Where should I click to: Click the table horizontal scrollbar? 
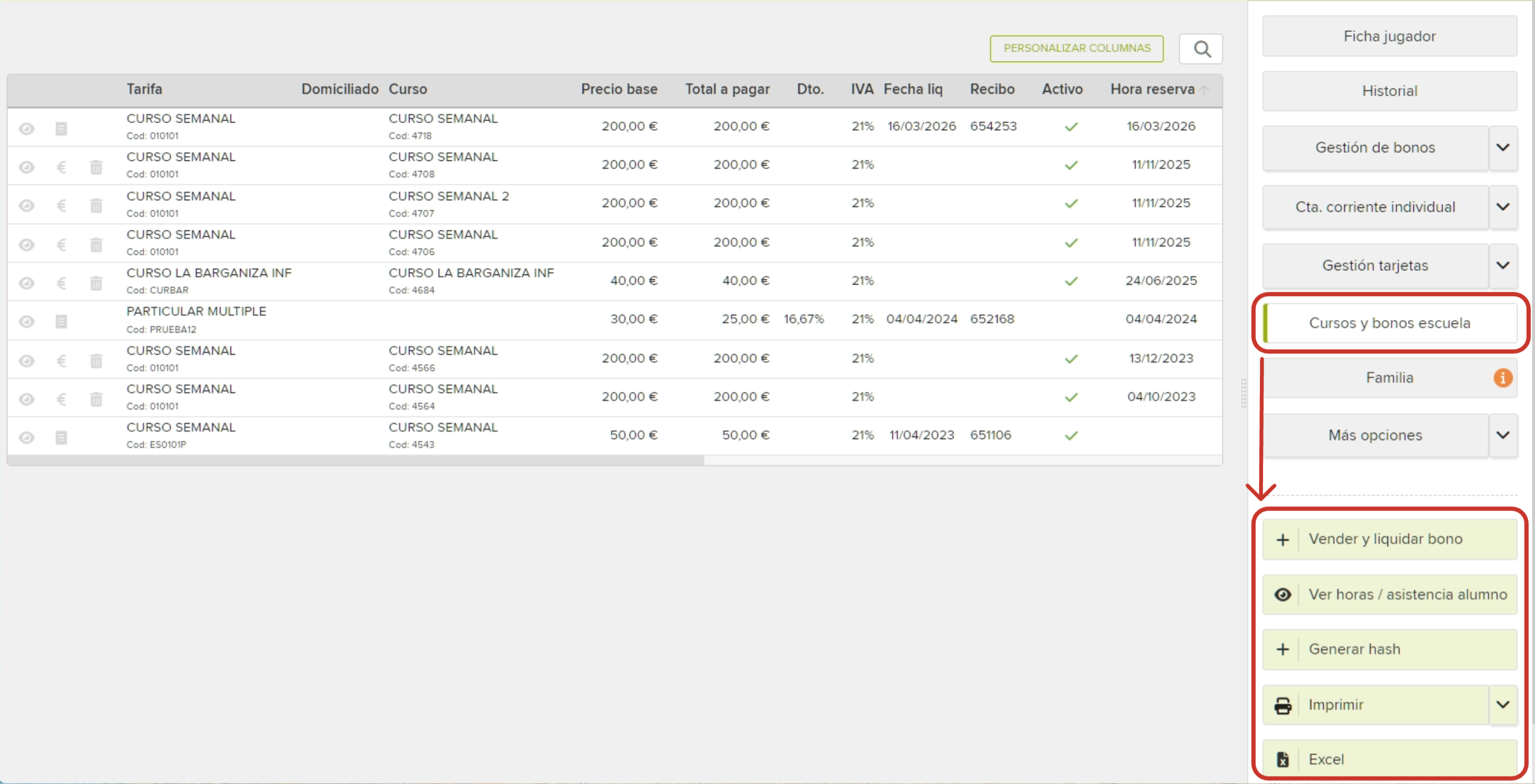pos(356,461)
